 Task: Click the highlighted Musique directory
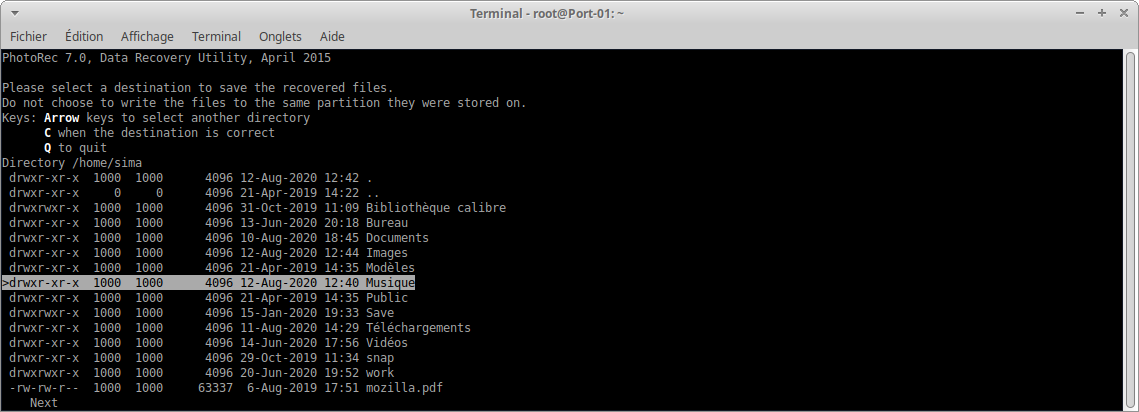point(390,283)
